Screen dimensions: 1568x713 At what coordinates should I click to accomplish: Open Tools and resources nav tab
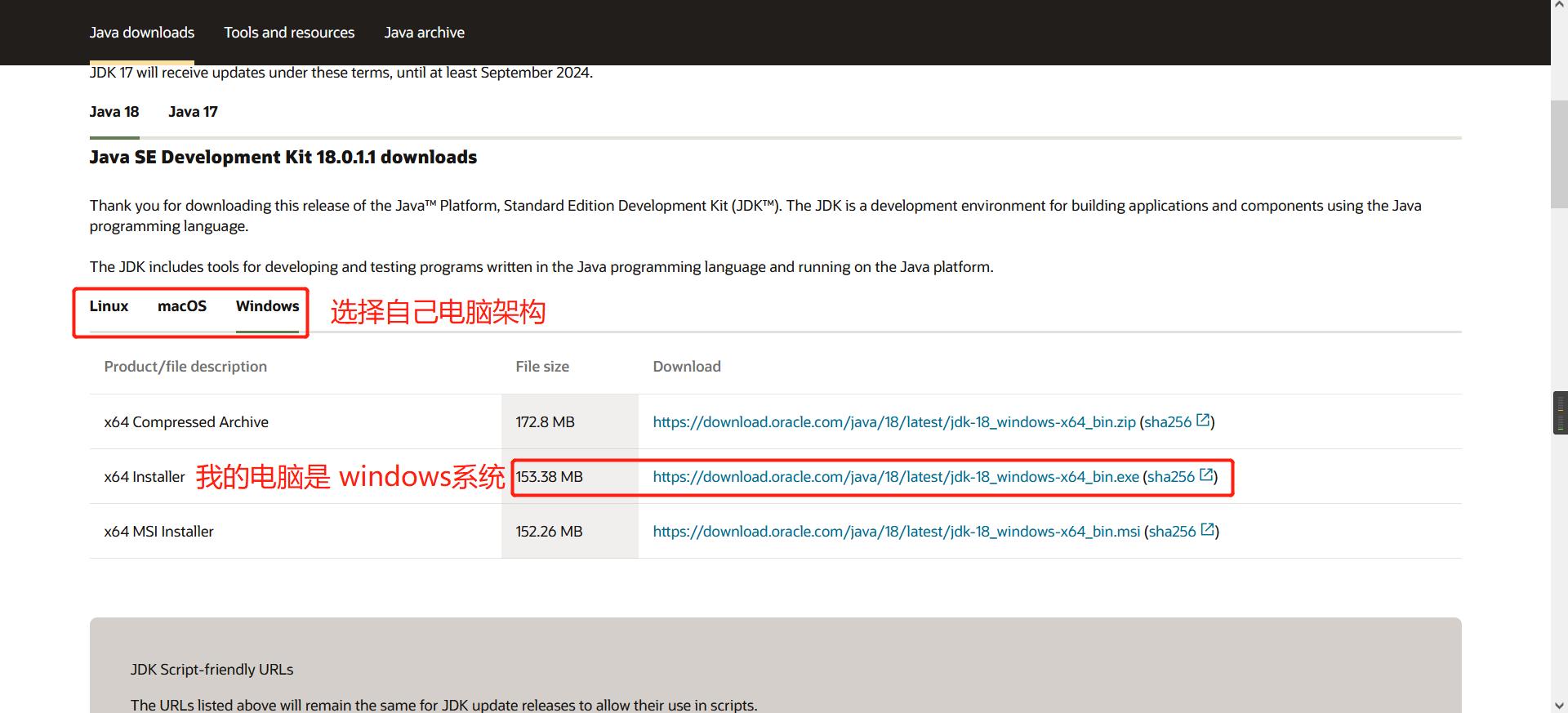pos(289,33)
